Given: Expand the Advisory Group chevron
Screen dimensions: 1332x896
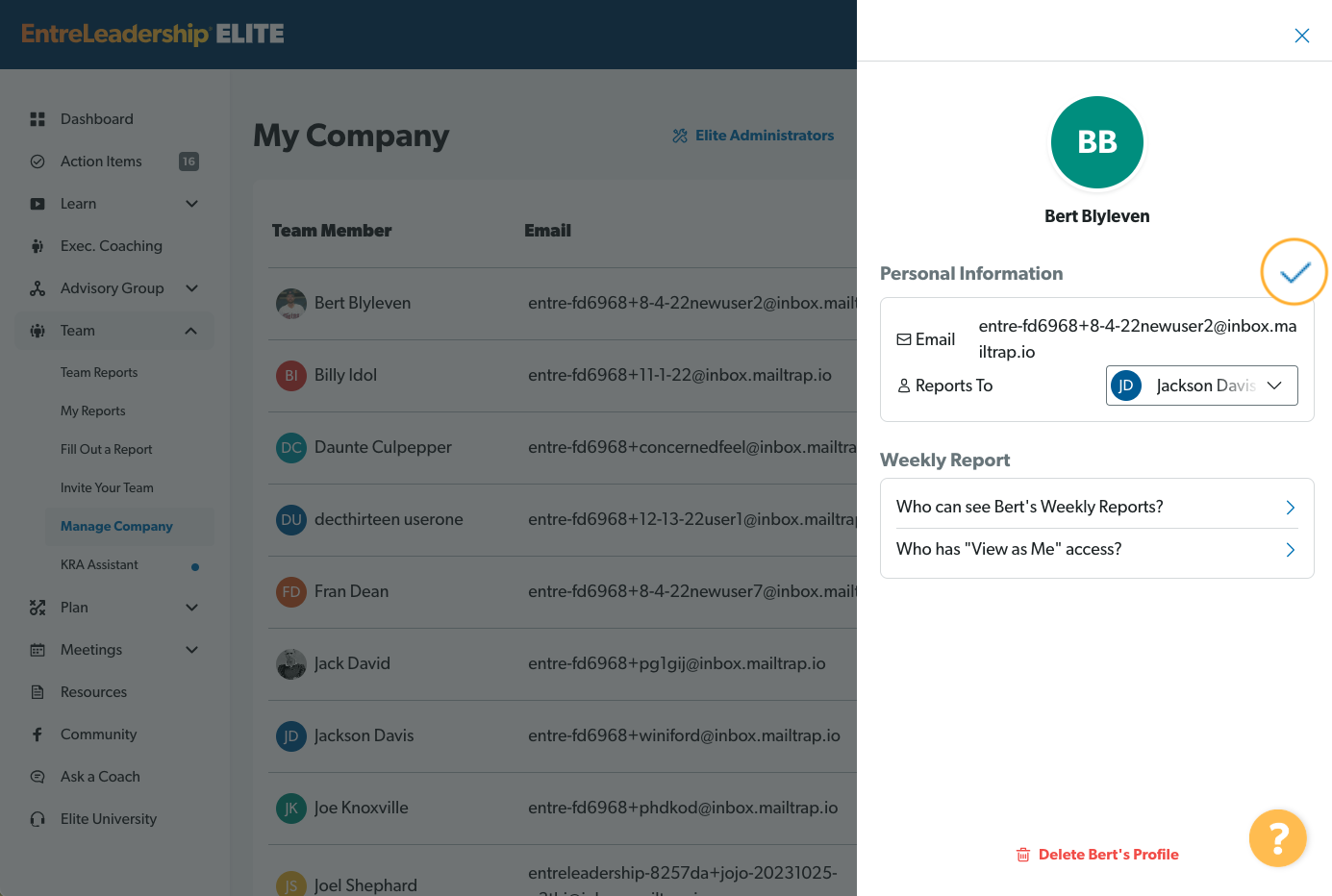Looking at the screenshot, I should [x=191, y=288].
